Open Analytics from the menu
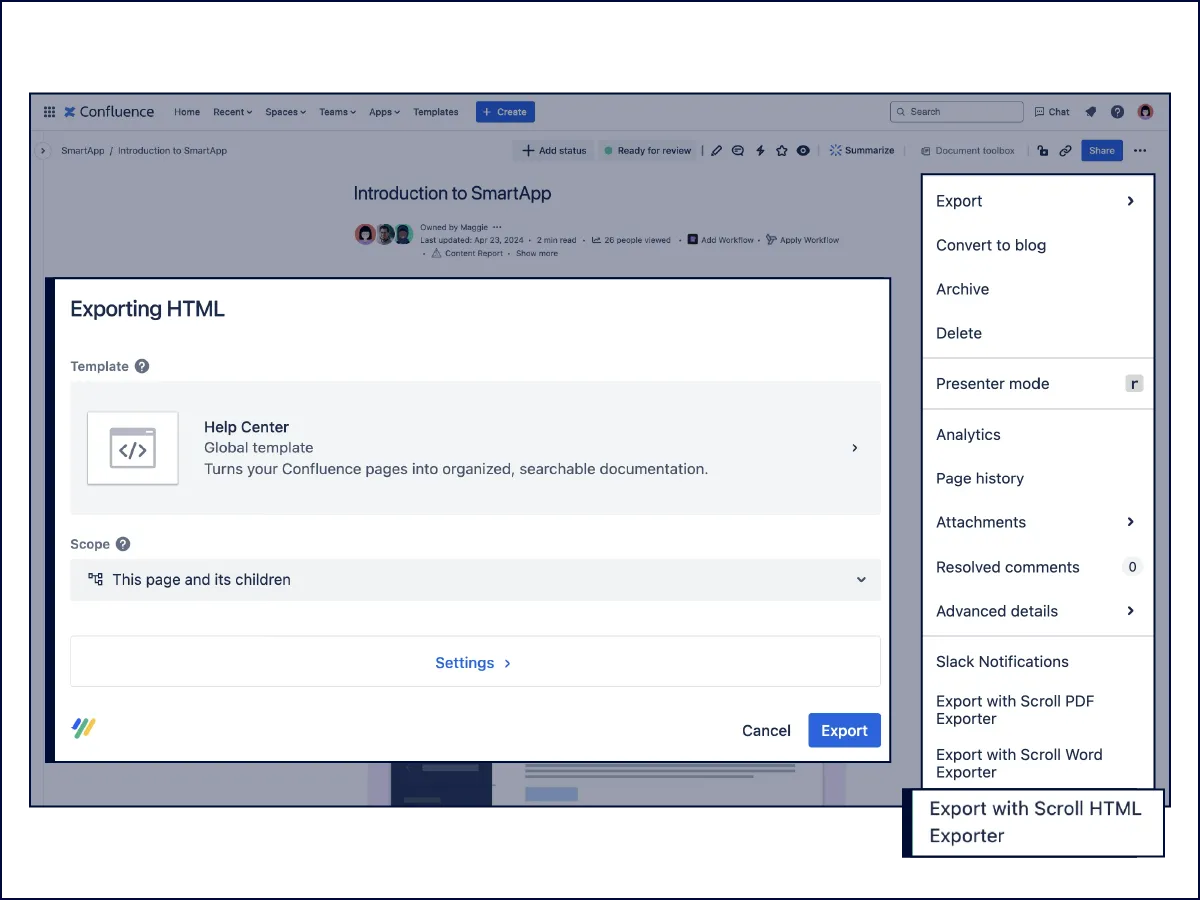 1038,435
